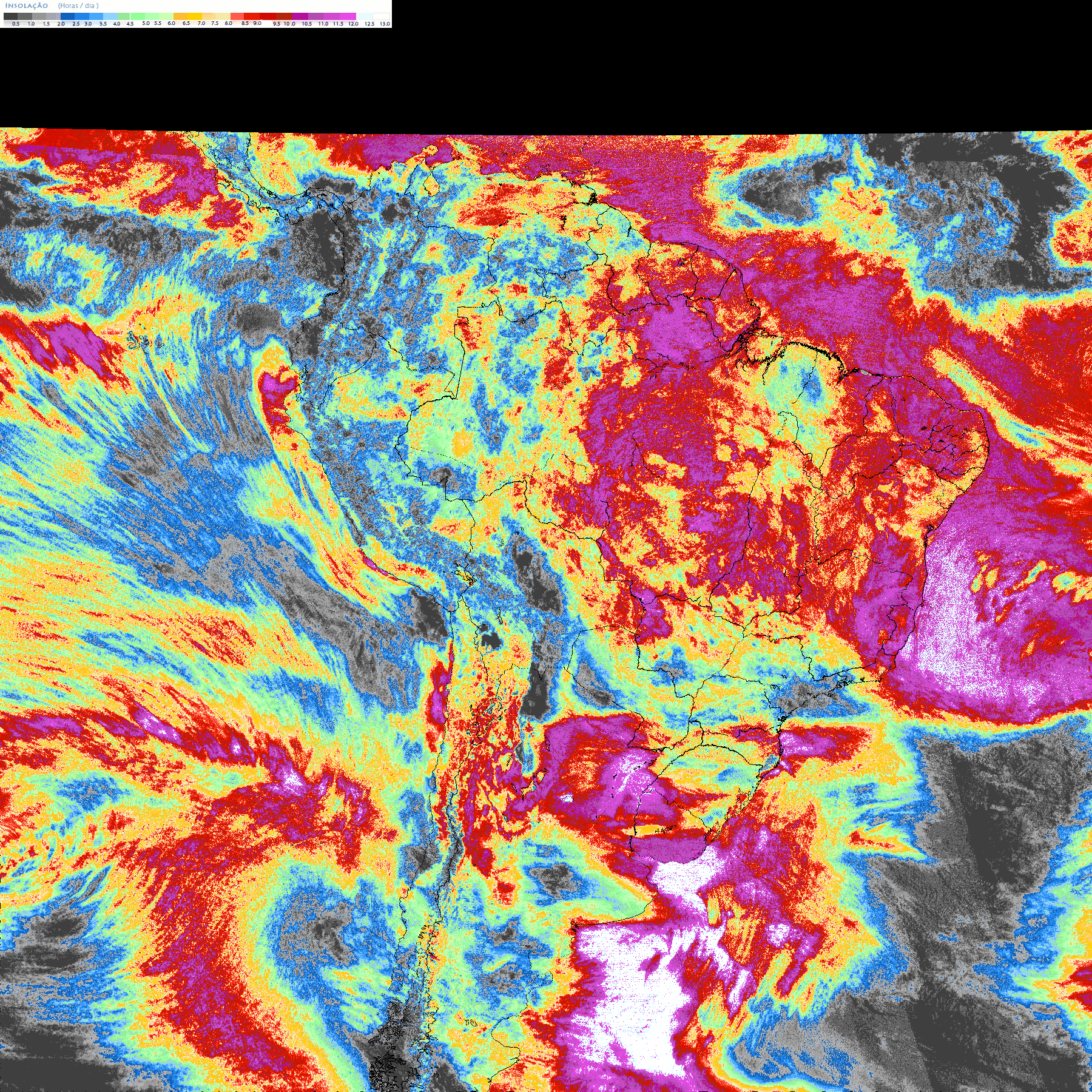Click the 2.0 legend value

pyautogui.click(x=61, y=24)
